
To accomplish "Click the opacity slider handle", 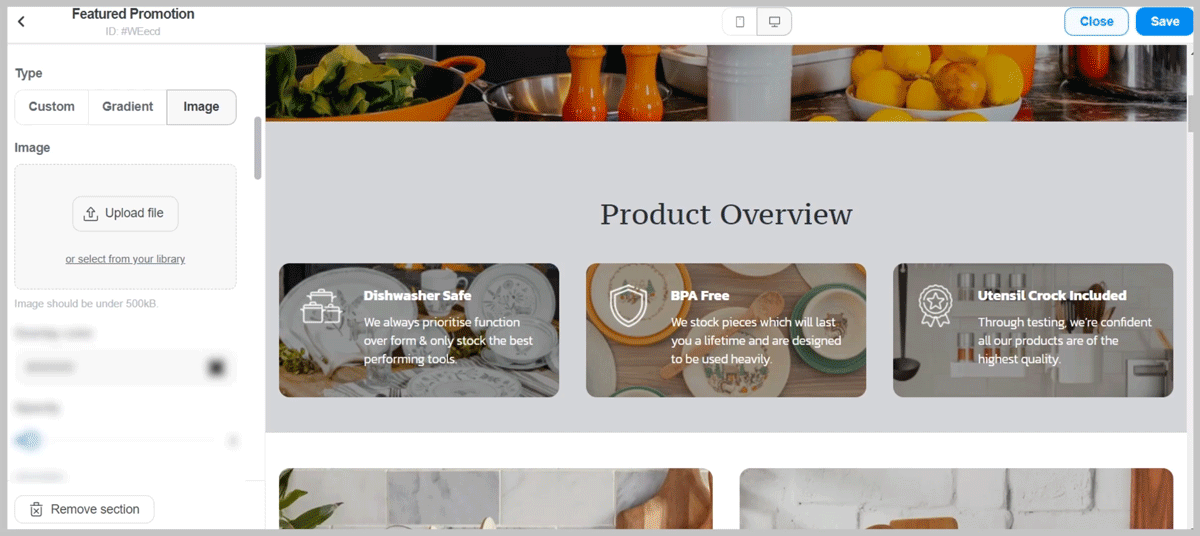I will (x=29, y=440).
